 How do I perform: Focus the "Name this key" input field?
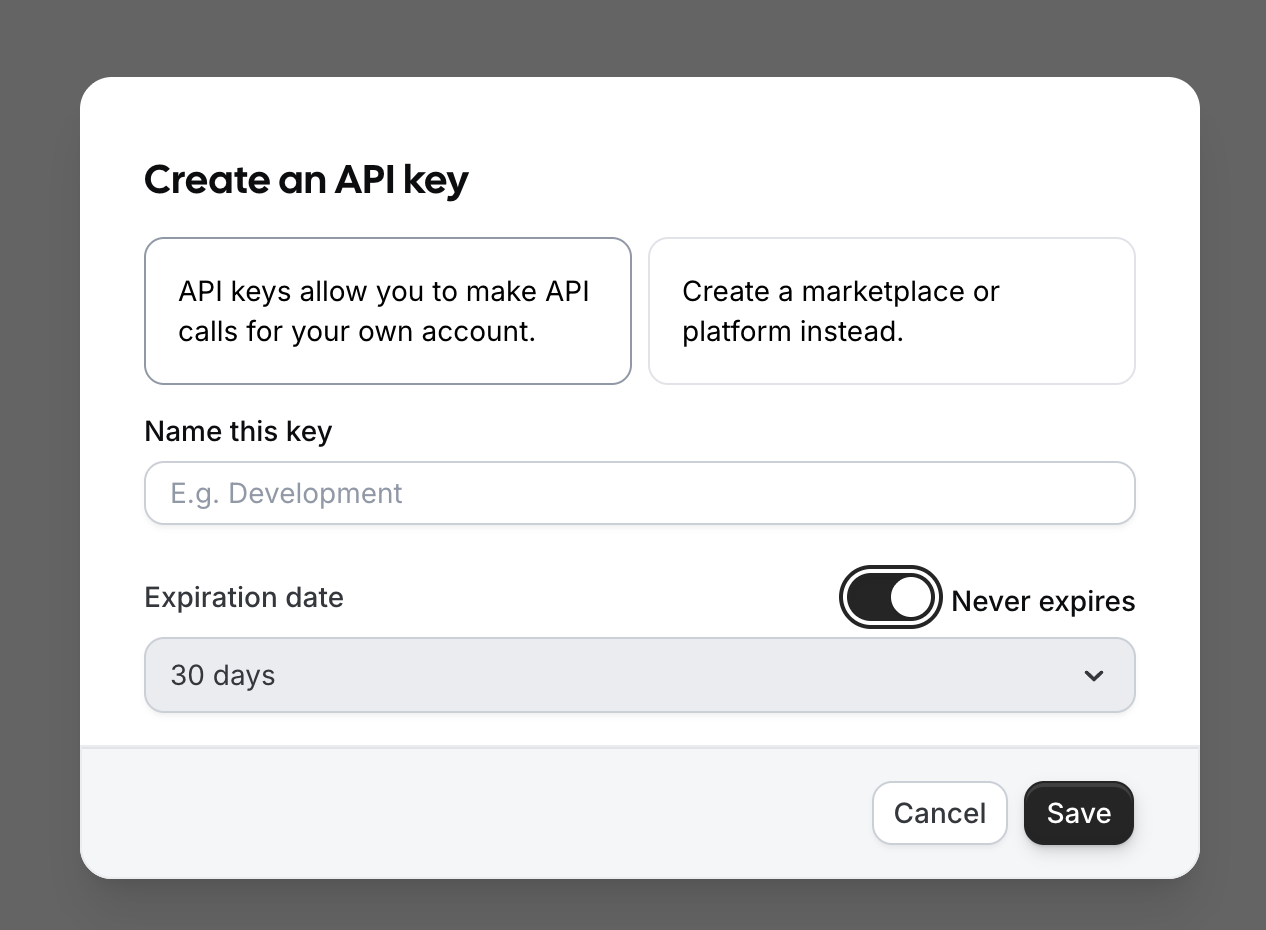pyautogui.click(x=639, y=493)
